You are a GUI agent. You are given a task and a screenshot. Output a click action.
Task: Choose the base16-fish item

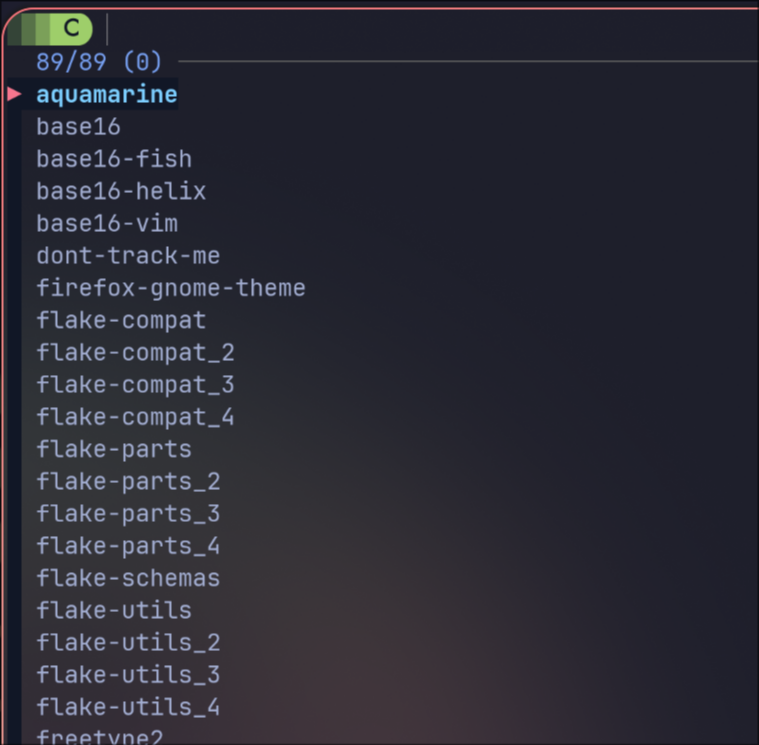[x=114, y=159]
